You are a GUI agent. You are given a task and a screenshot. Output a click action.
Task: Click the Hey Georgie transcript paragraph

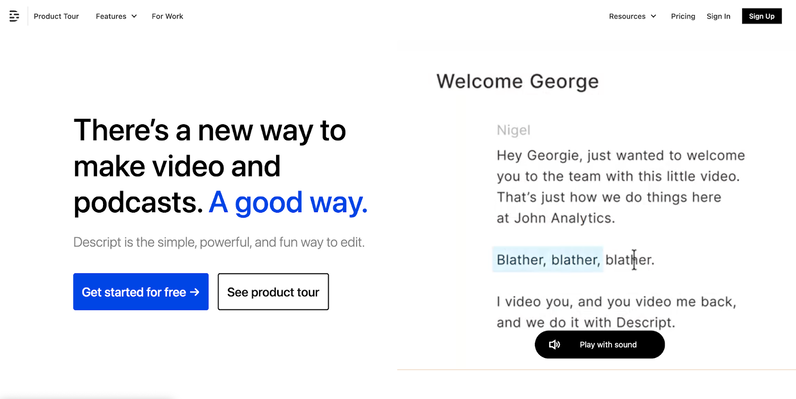click(620, 187)
